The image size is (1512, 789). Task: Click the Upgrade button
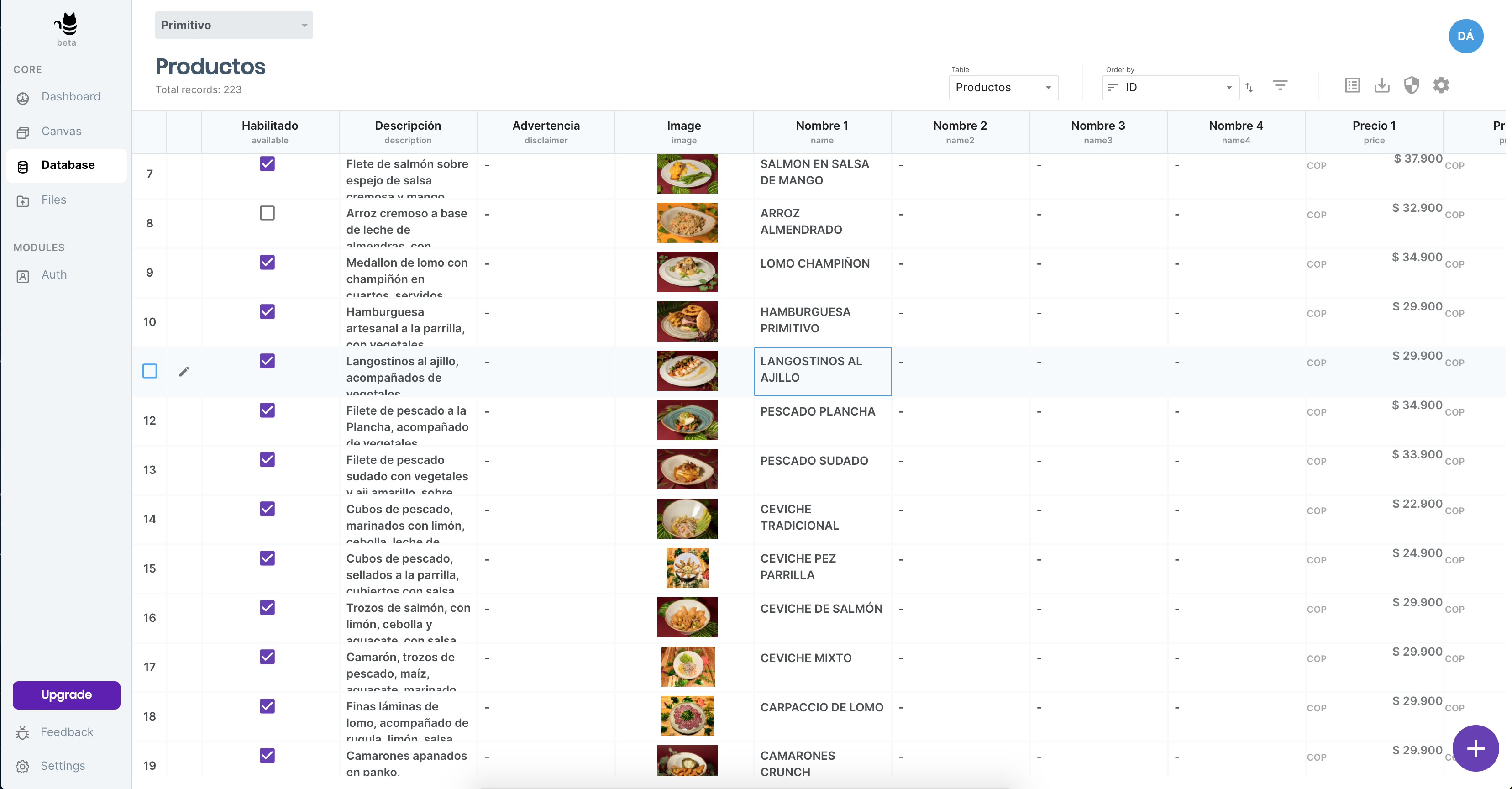[66, 694]
